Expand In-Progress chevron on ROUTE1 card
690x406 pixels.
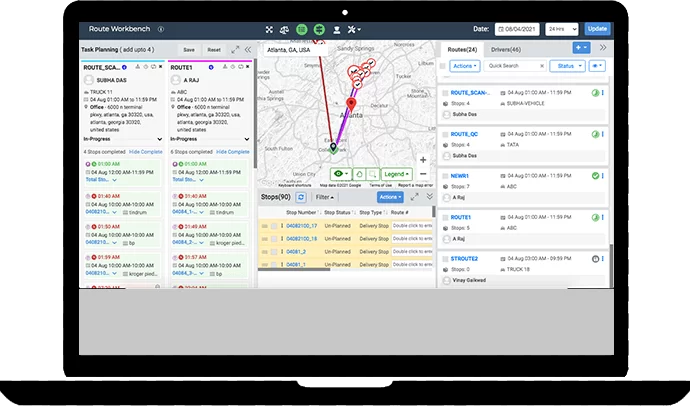click(x=246, y=139)
